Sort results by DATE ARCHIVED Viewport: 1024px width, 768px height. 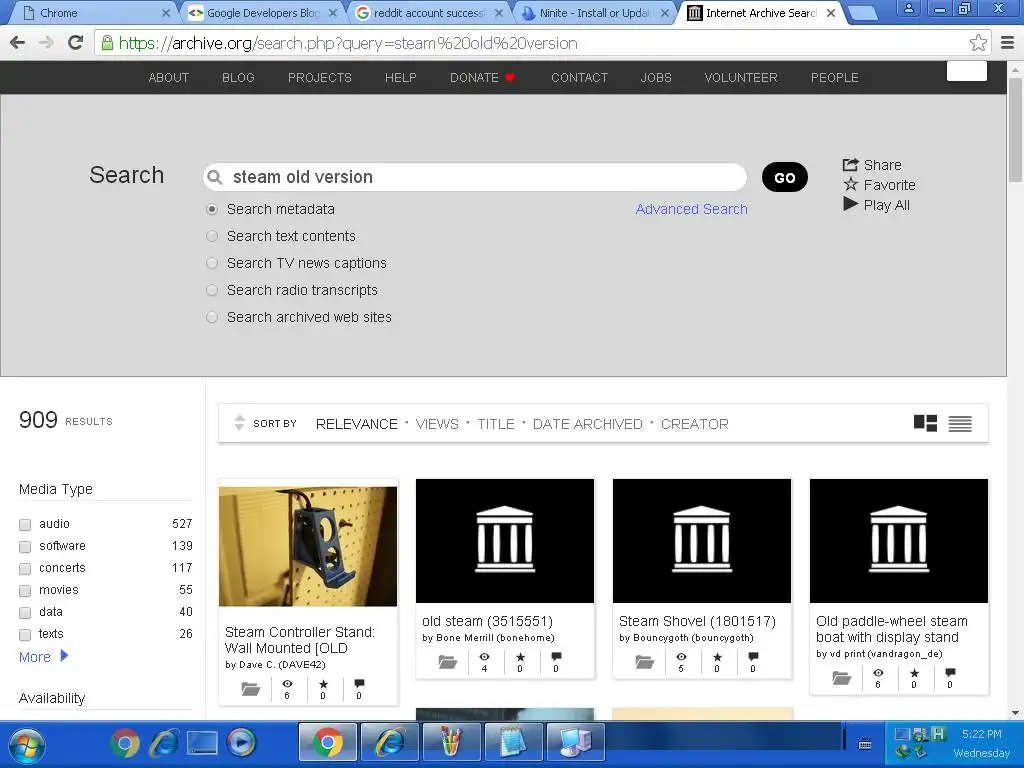point(587,424)
